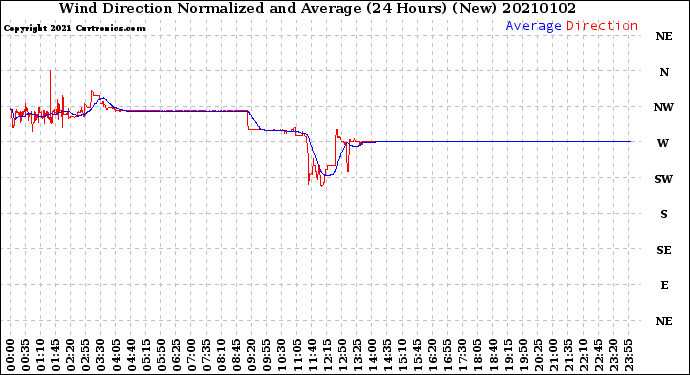Viewport: 690px width, 375px height.
Task: Click the 18:40 time axis label
Action: pos(493,355)
